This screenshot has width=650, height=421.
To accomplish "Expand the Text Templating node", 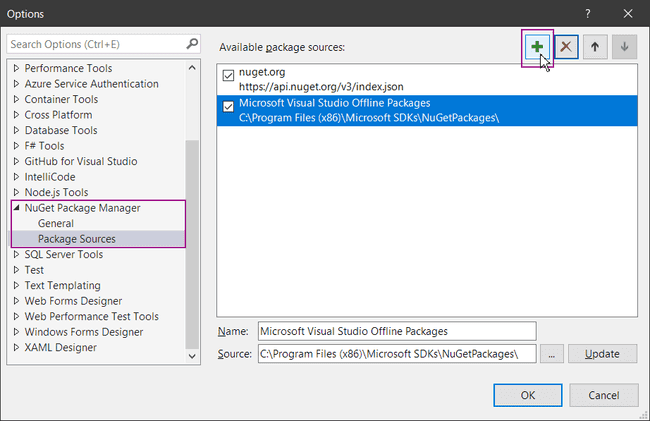I will (16, 286).
